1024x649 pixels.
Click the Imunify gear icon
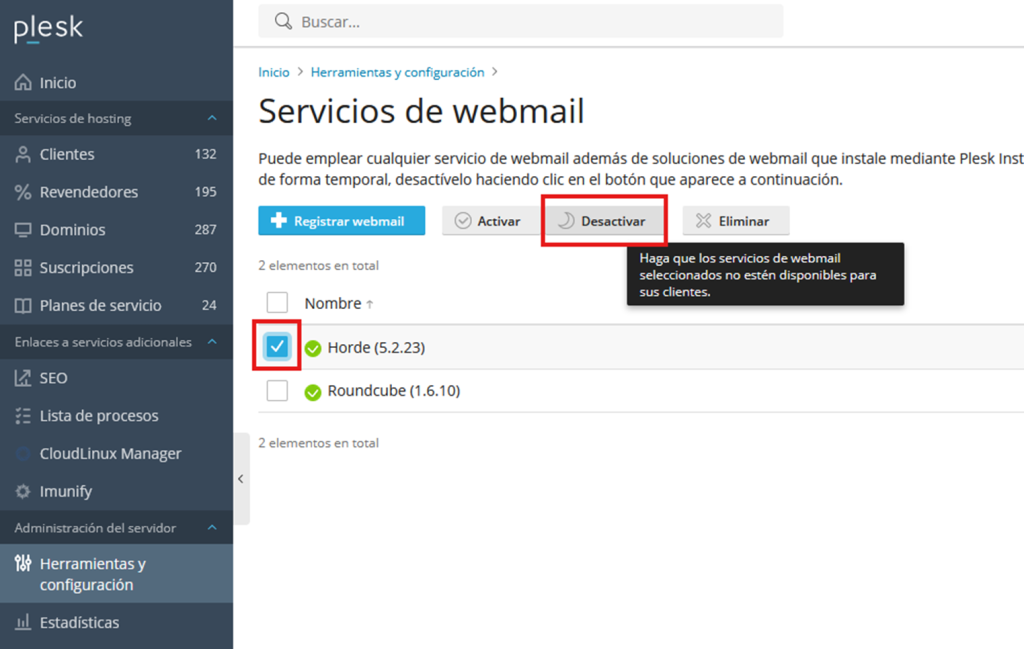[x=23, y=491]
